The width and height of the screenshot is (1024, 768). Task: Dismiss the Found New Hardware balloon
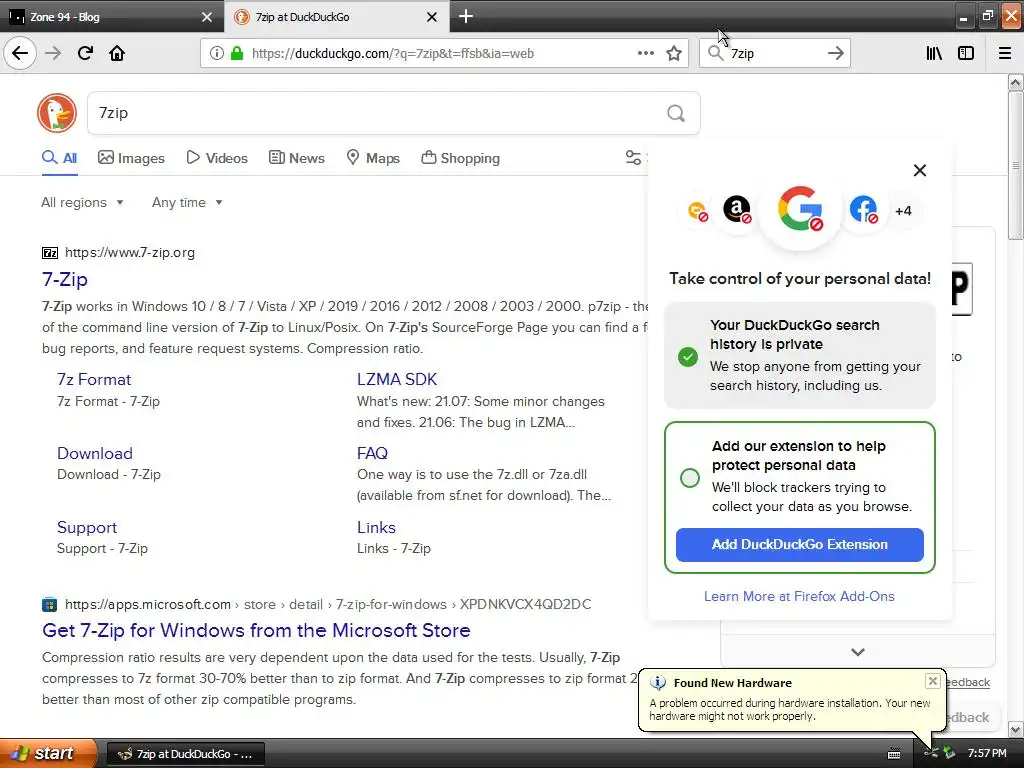pos(933,681)
